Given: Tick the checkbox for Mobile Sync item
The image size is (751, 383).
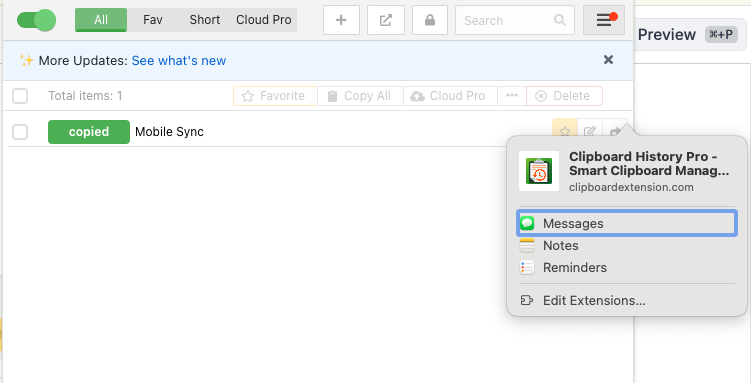Looking at the screenshot, I should click(x=20, y=132).
